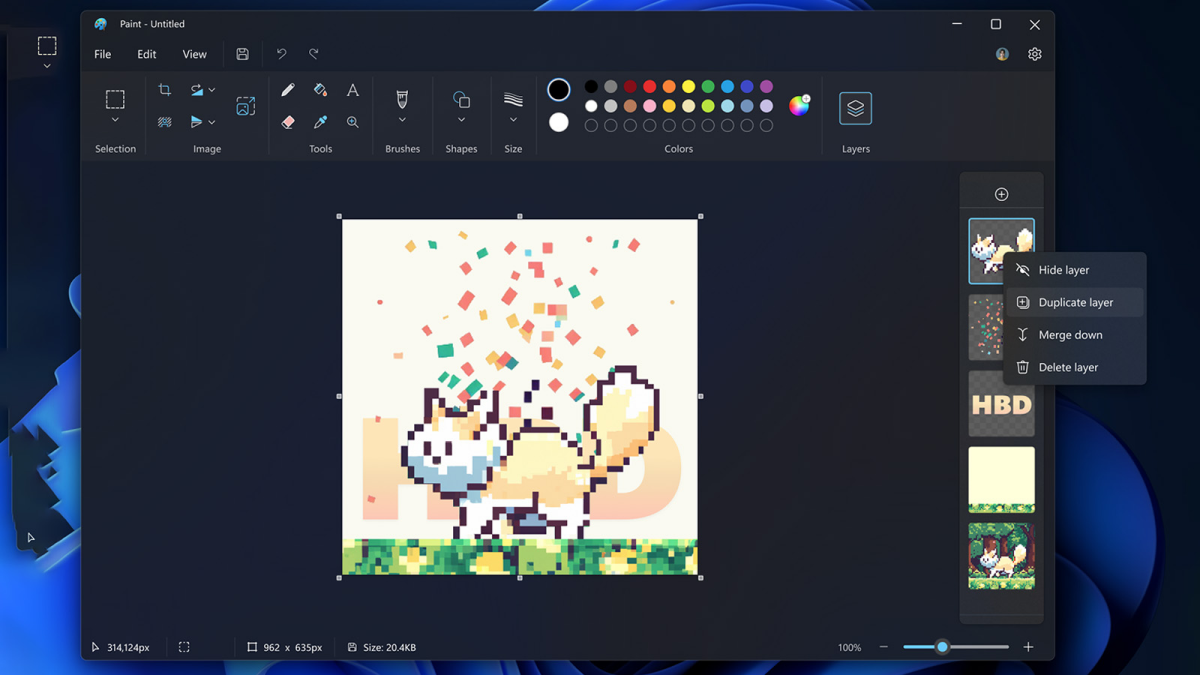The image size is (1200, 675).
Task: Click Merge down option
Action: [1070, 335]
